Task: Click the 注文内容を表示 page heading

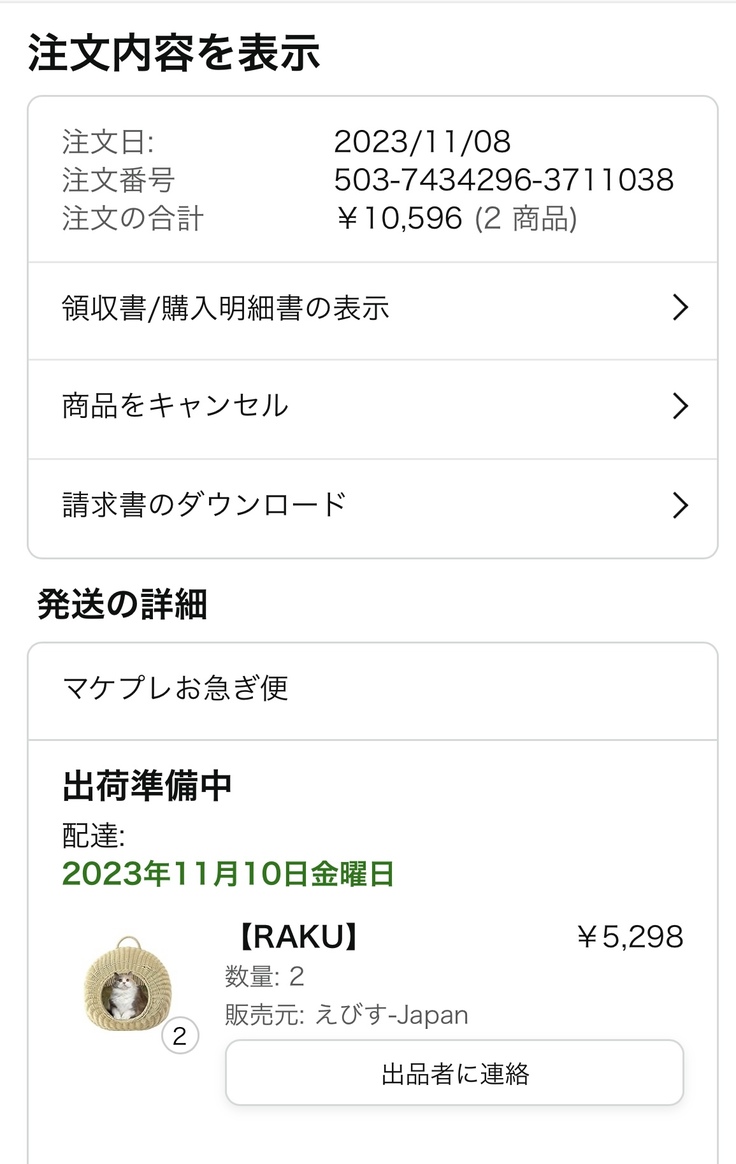Action: [174, 53]
